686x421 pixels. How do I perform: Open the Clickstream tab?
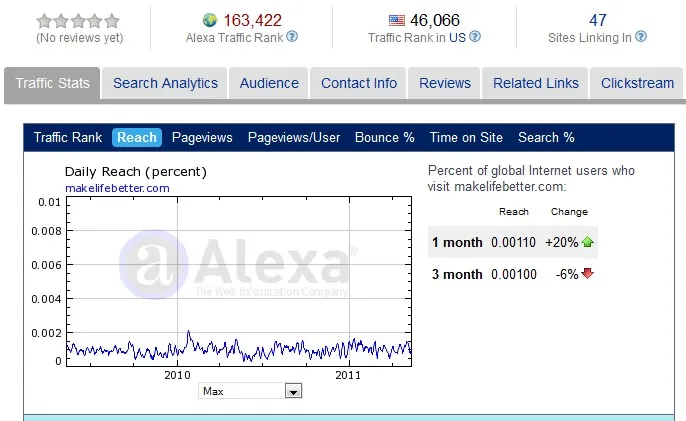coord(637,83)
